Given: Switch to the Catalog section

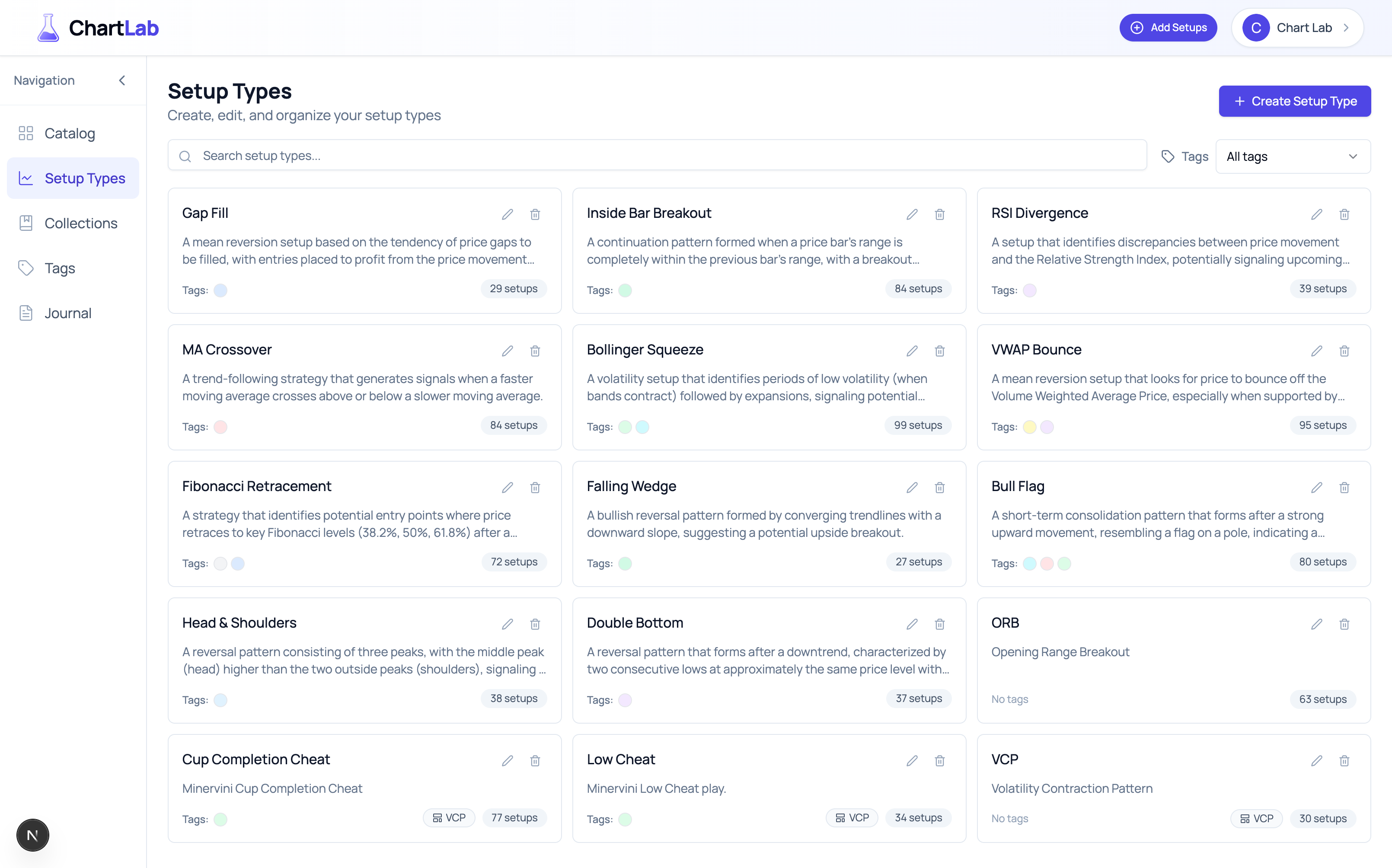Looking at the screenshot, I should click(x=70, y=133).
